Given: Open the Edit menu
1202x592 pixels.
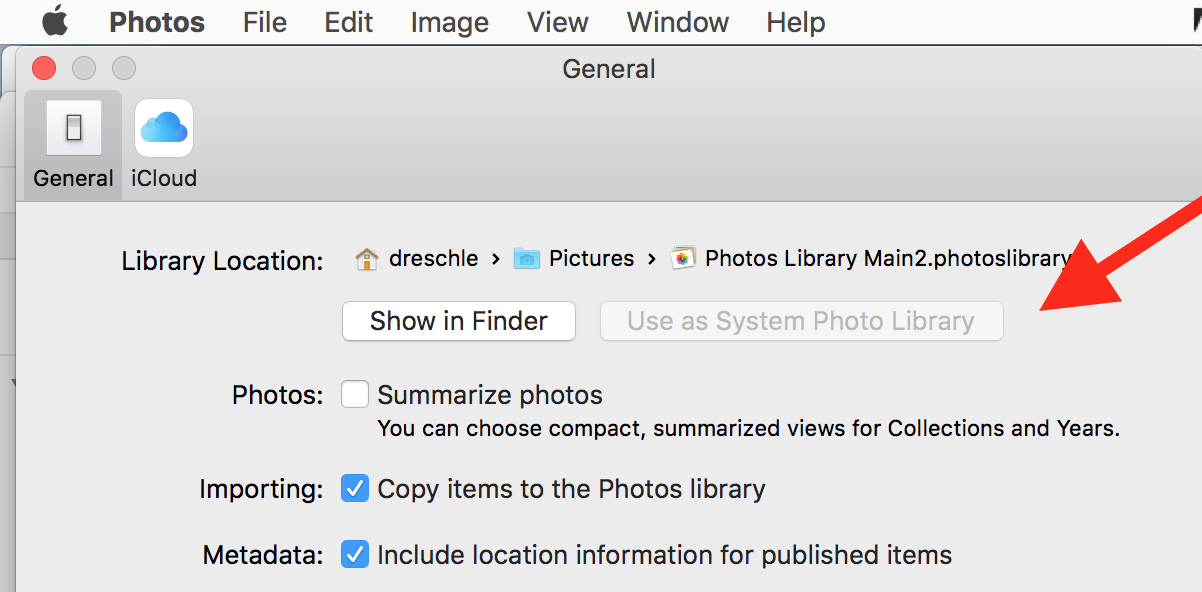Looking at the screenshot, I should [348, 21].
